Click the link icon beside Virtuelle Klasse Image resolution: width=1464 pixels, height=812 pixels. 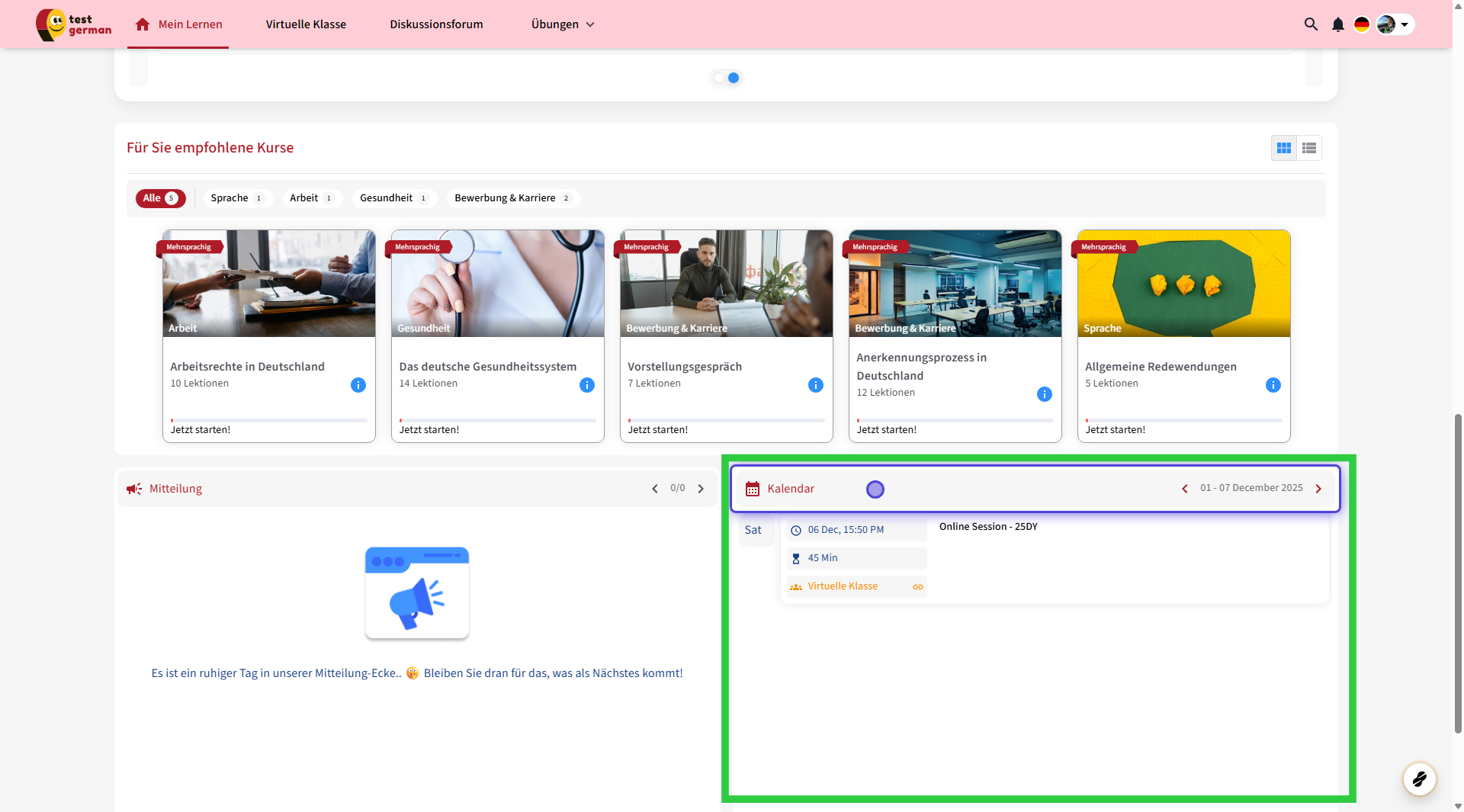(x=918, y=587)
